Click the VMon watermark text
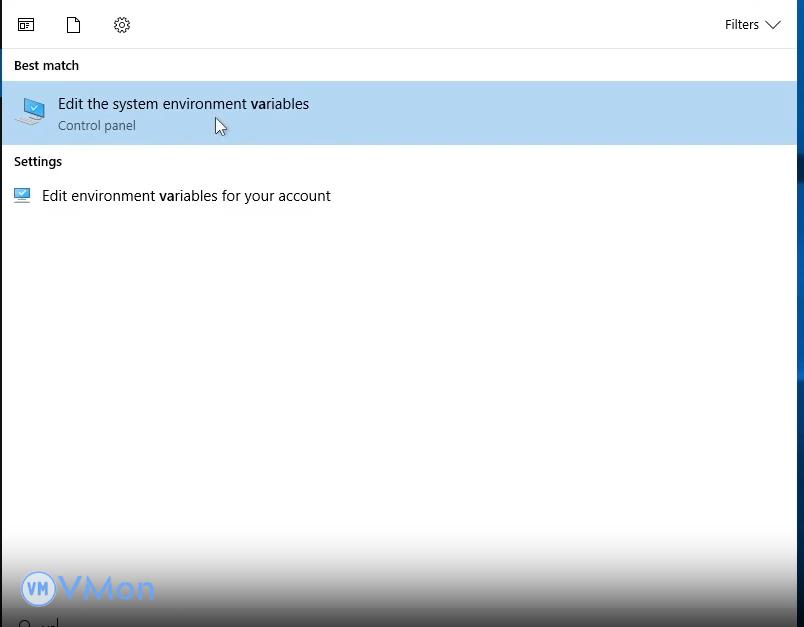Viewport: 804px width, 627px height. click(x=107, y=588)
